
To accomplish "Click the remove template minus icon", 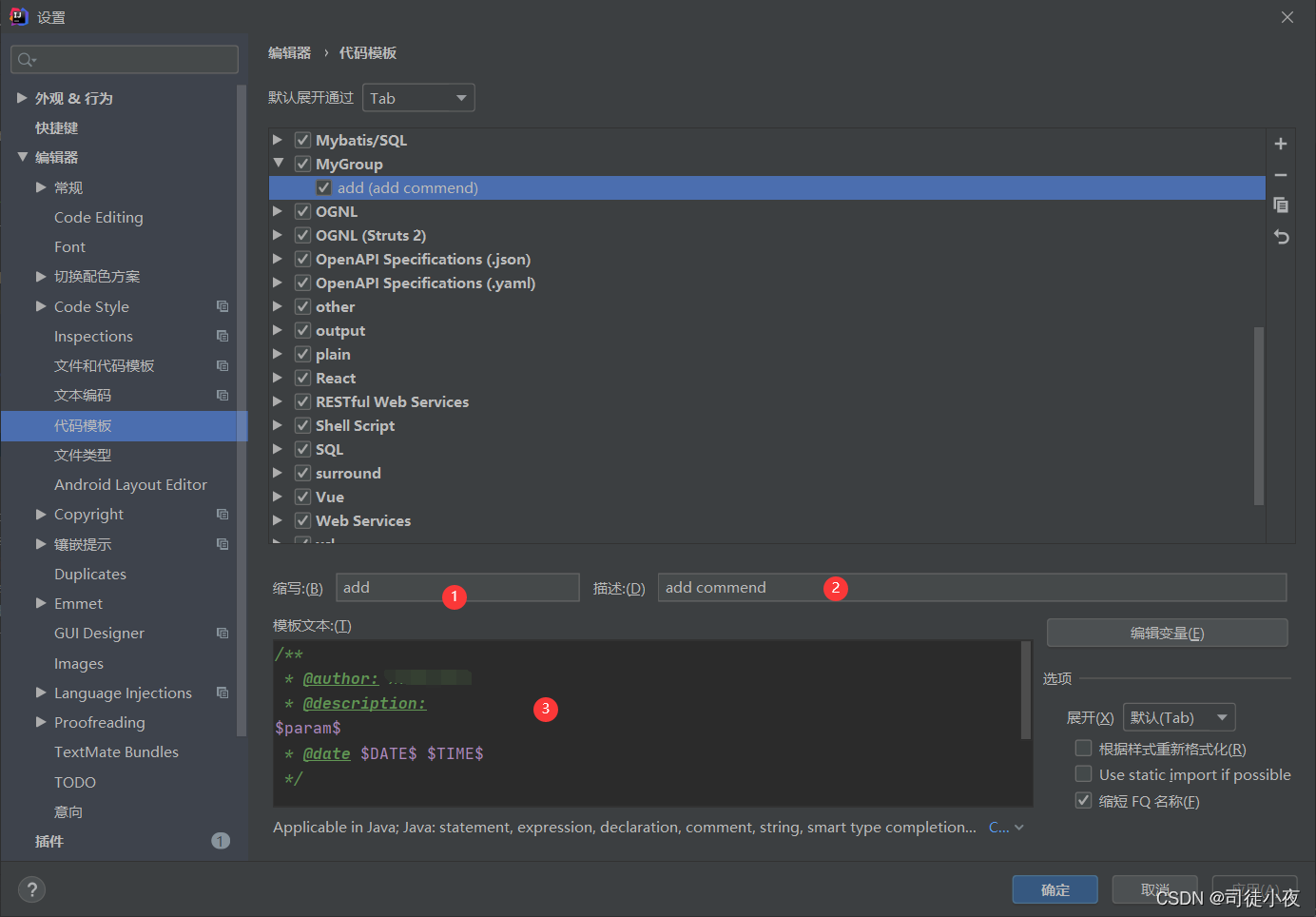I will [1281, 175].
